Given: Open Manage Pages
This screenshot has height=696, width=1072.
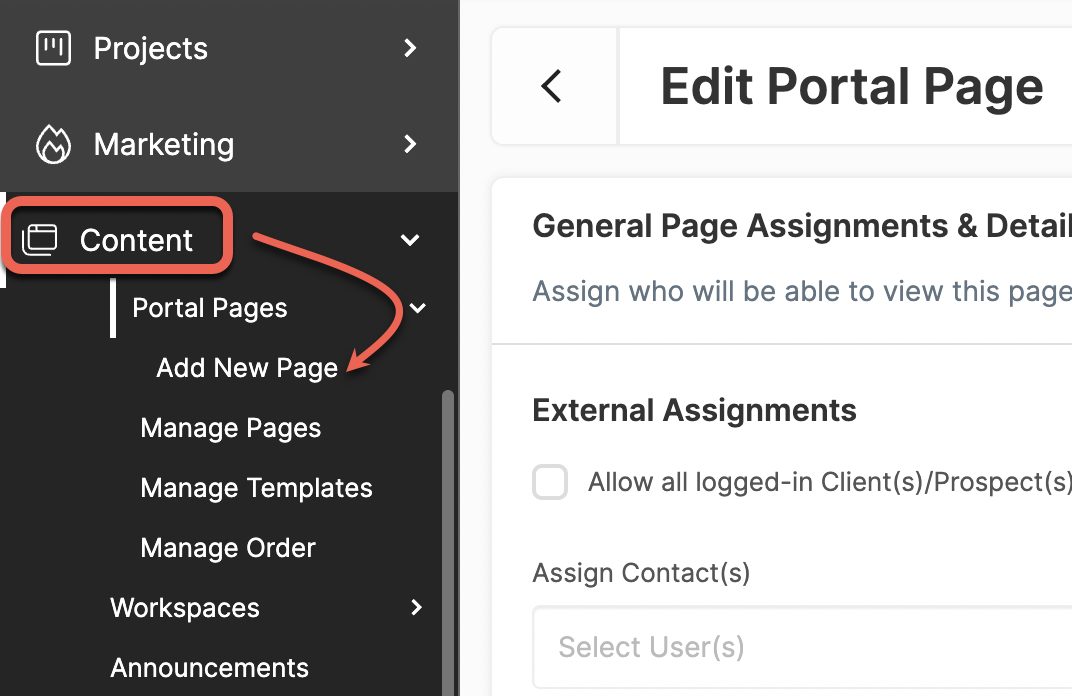Looking at the screenshot, I should [x=230, y=429].
